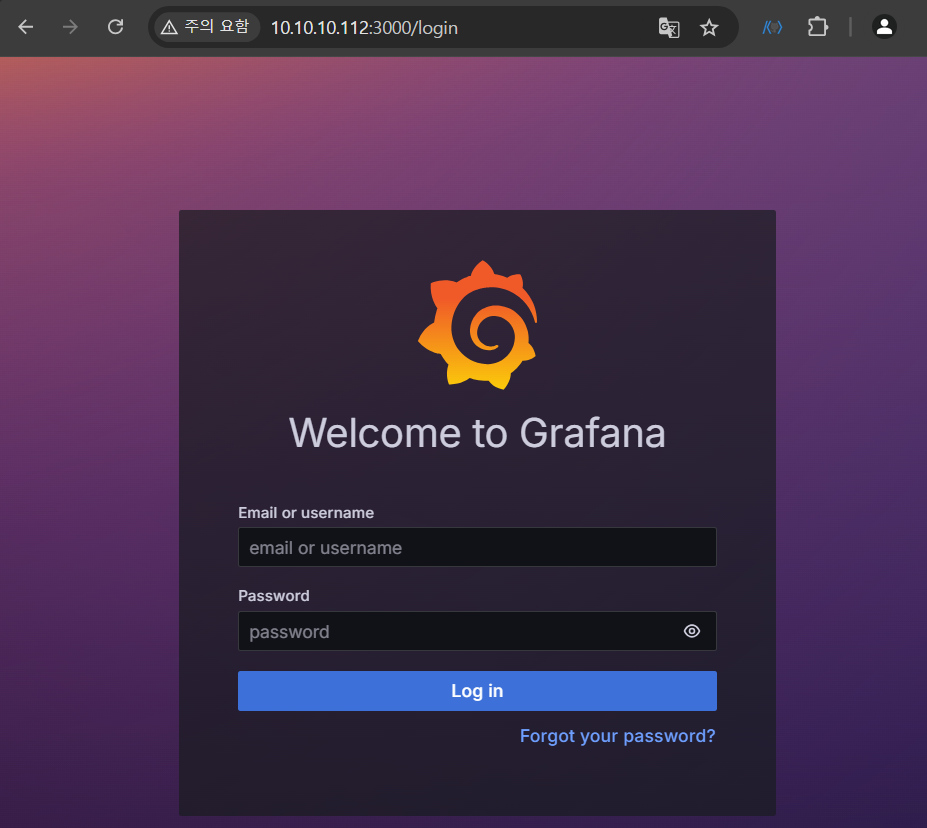Click the Grafana logo
Image resolution: width=927 pixels, height=828 pixels.
[478, 325]
